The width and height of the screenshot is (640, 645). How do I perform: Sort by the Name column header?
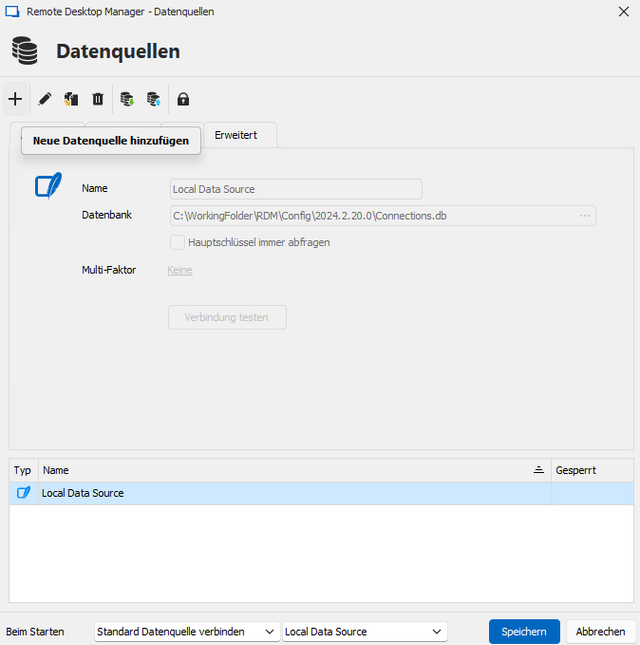point(294,470)
